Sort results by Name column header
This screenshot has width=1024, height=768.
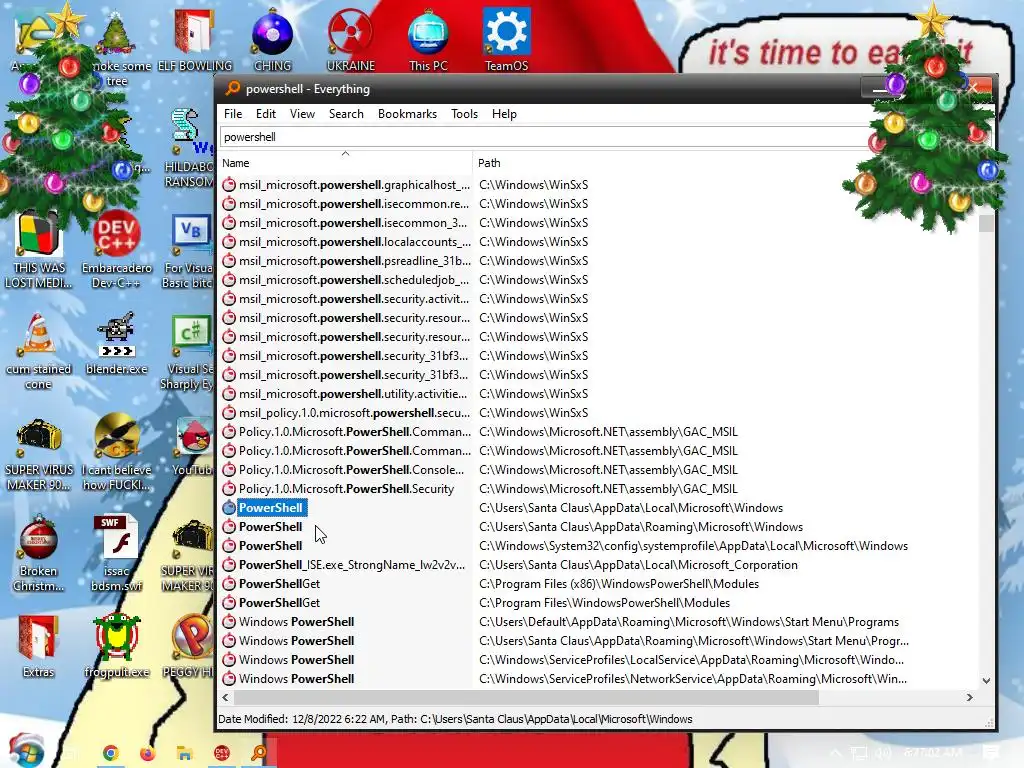click(345, 163)
